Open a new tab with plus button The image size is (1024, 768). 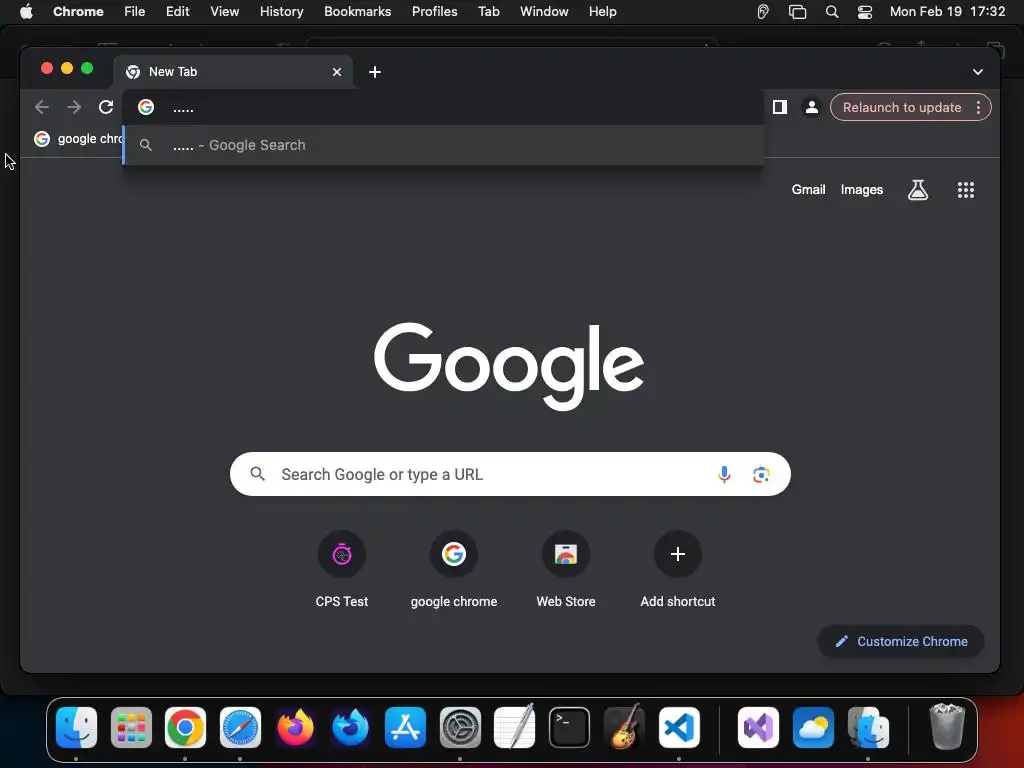pyautogui.click(x=375, y=72)
